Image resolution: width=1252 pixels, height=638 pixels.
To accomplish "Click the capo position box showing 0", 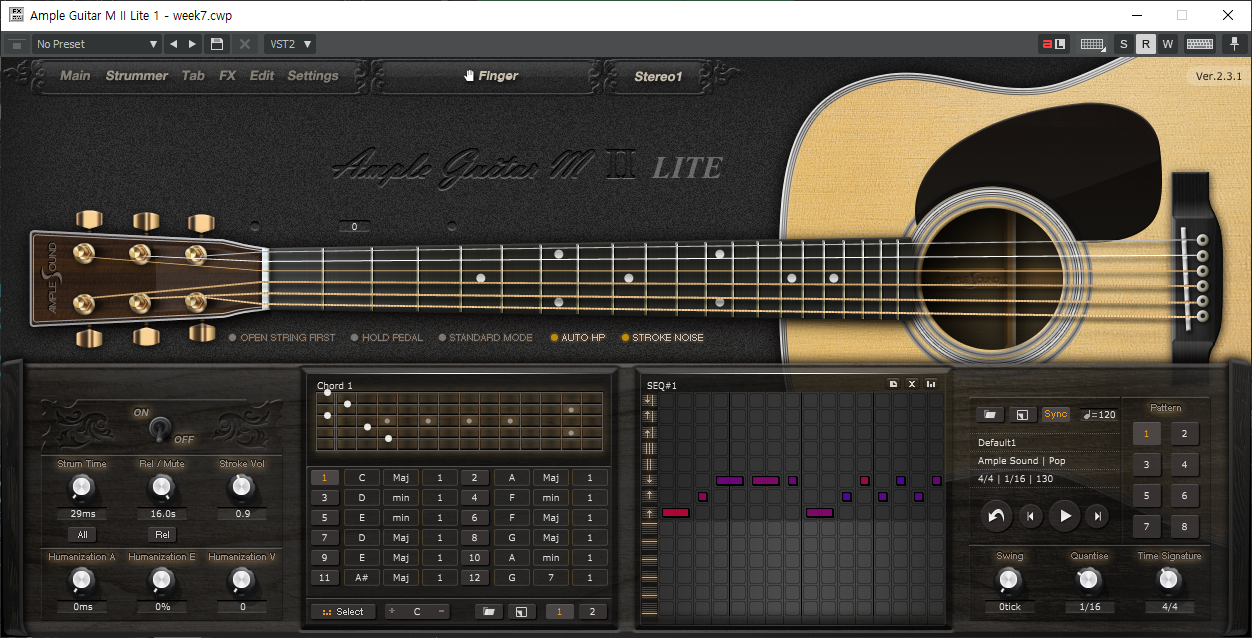I will pyautogui.click(x=354, y=227).
